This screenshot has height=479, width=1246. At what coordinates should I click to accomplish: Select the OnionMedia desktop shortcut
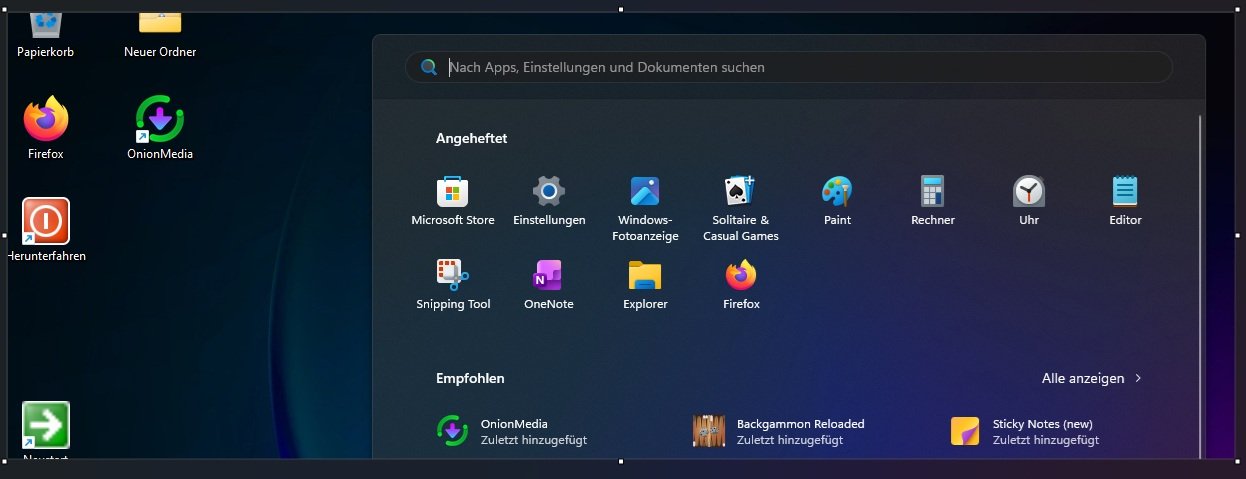pyautogui.click(x=160, y=128)
